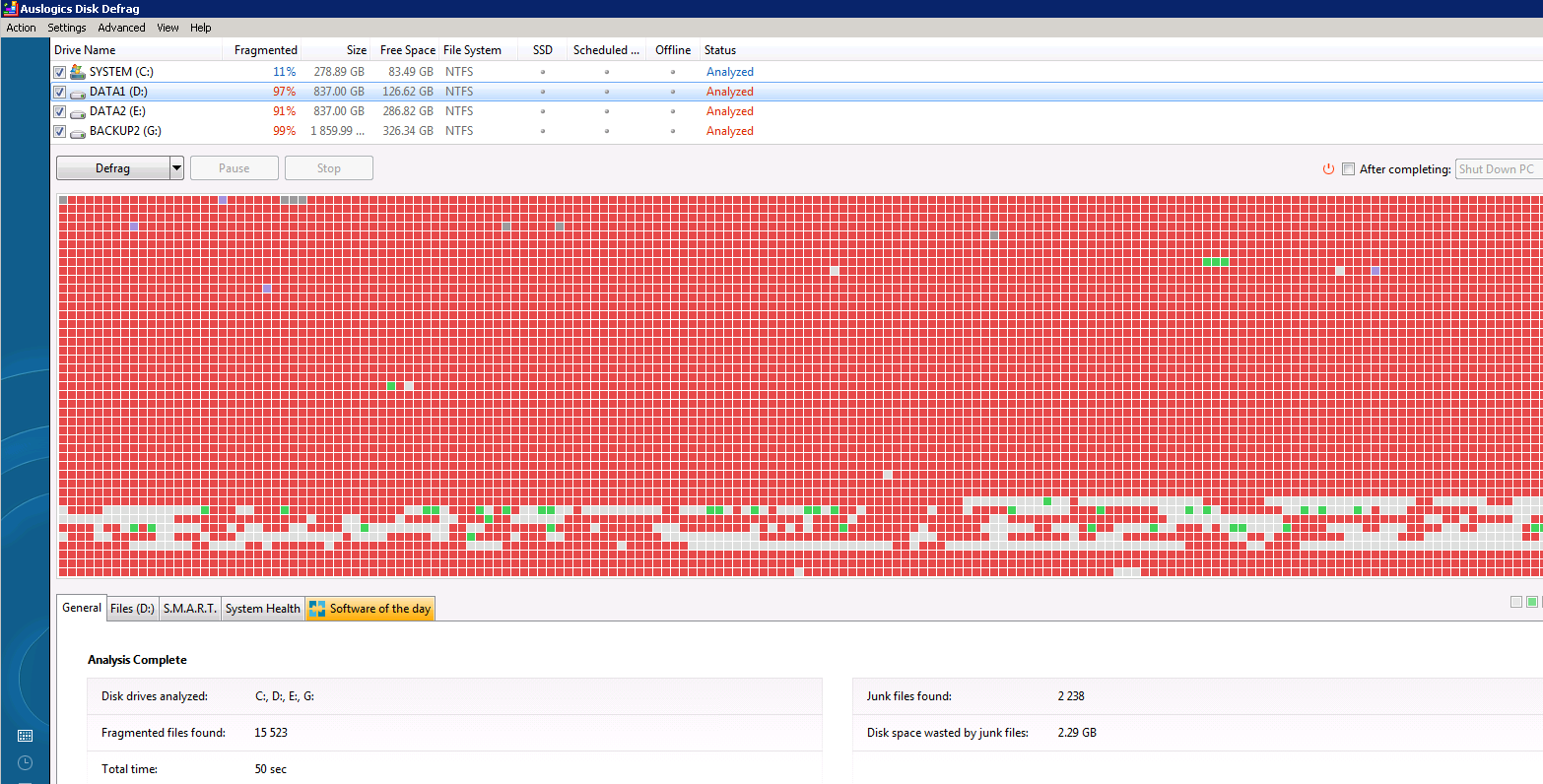Select the DATA2 (E:) drive row status
This screenshot has width=1543, height=784.
(x=729, y=111)
